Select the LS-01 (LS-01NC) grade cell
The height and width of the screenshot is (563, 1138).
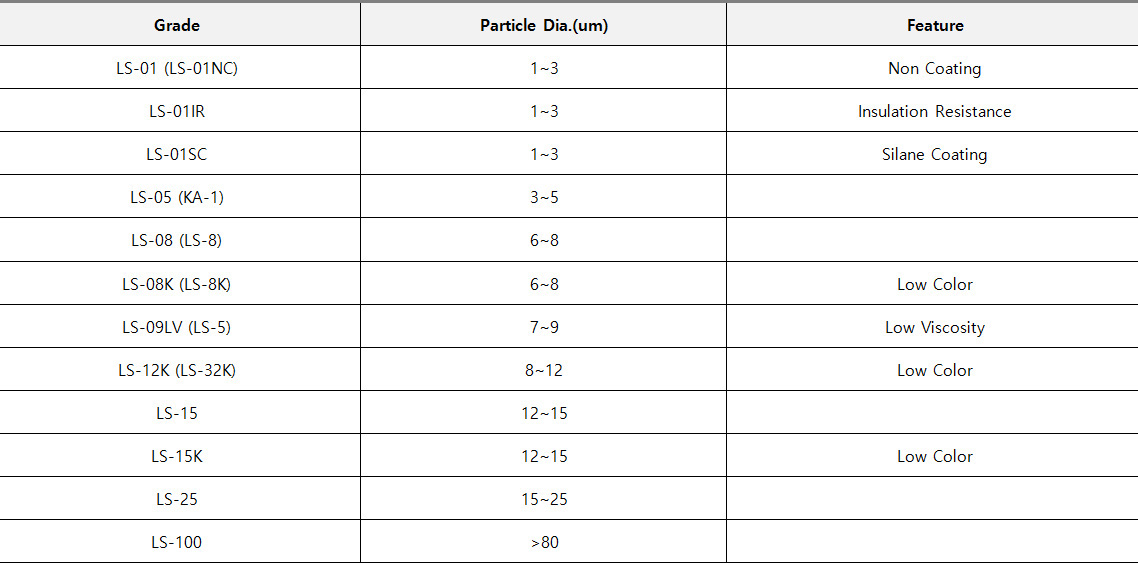(177, 69)
